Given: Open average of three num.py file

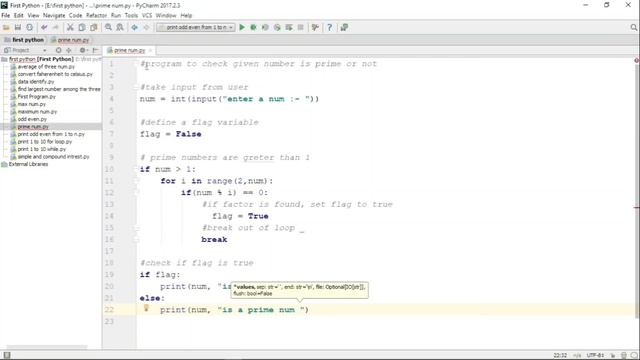Looking at the screenshot, I should (46, 67).
